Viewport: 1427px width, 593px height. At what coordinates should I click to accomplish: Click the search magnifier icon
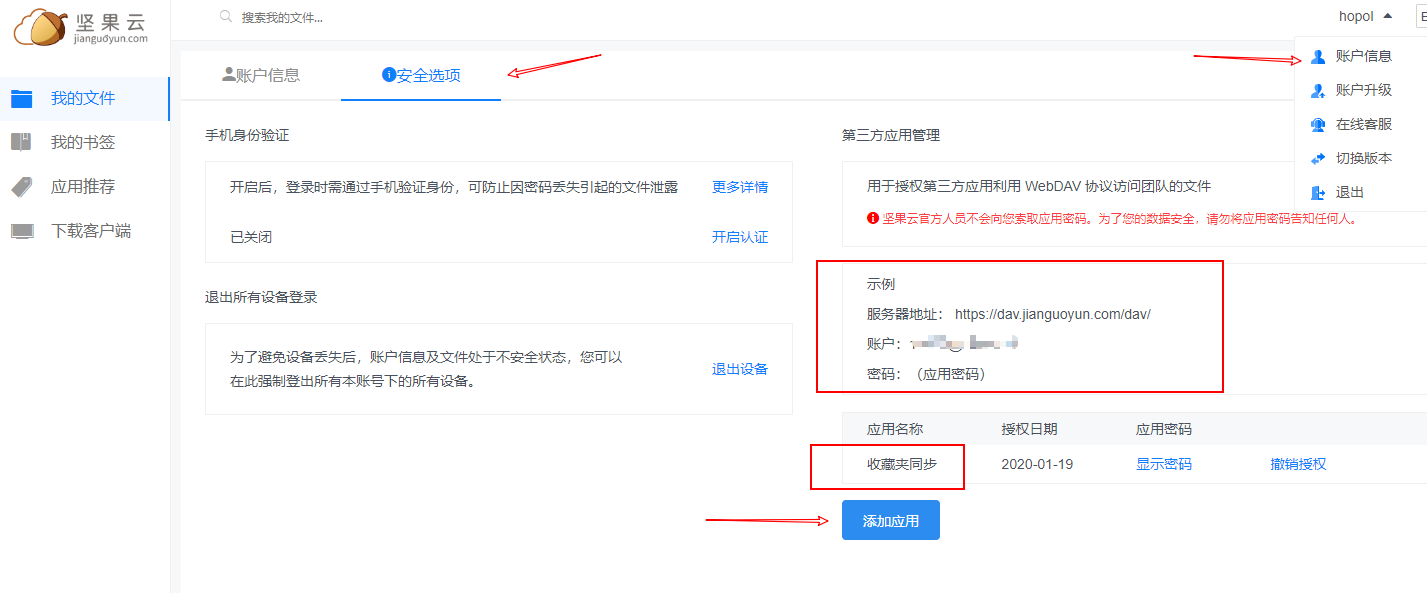point(226,17)
